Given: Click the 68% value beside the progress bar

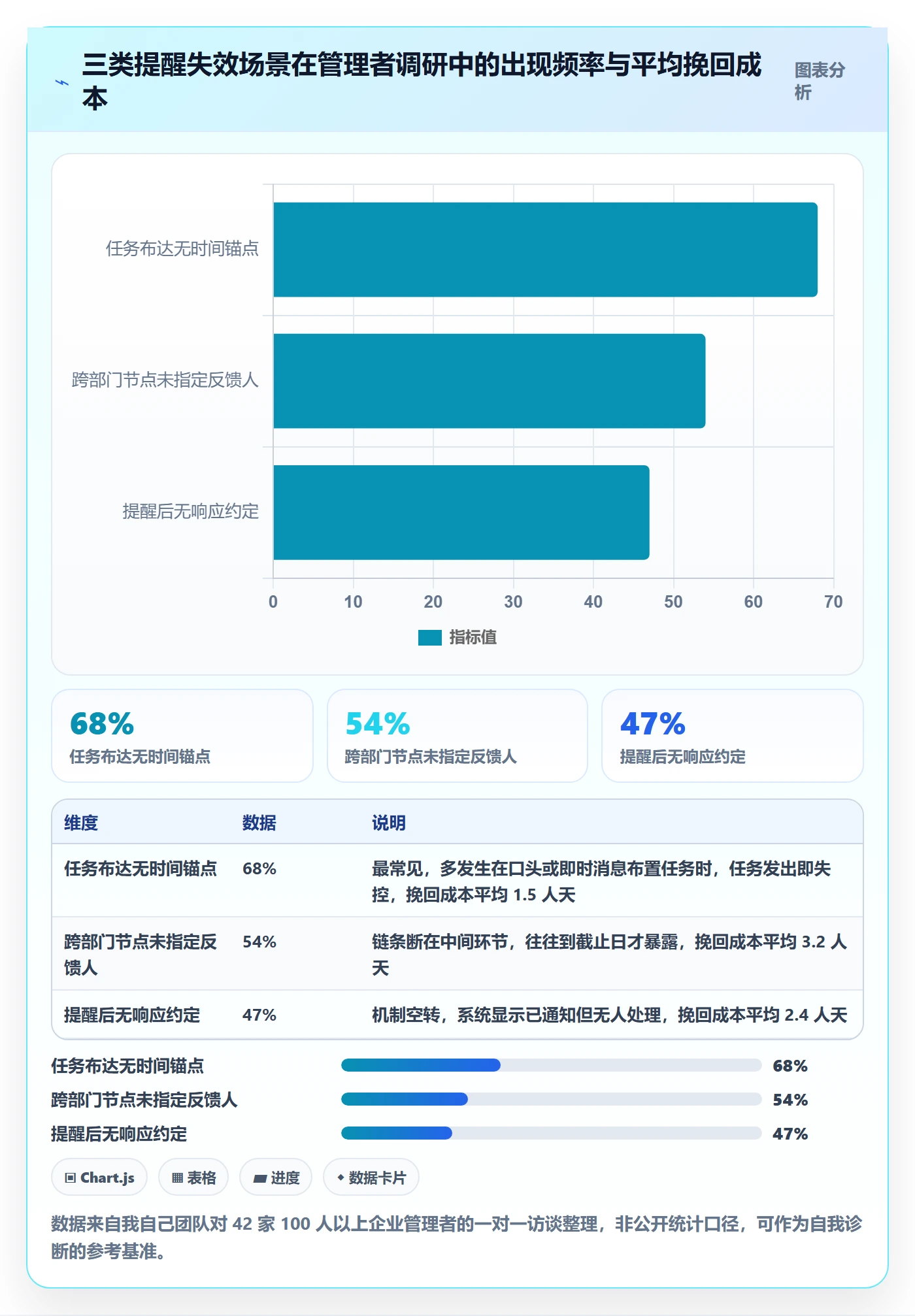Looking at the screenshot, I should point(790,1066).
